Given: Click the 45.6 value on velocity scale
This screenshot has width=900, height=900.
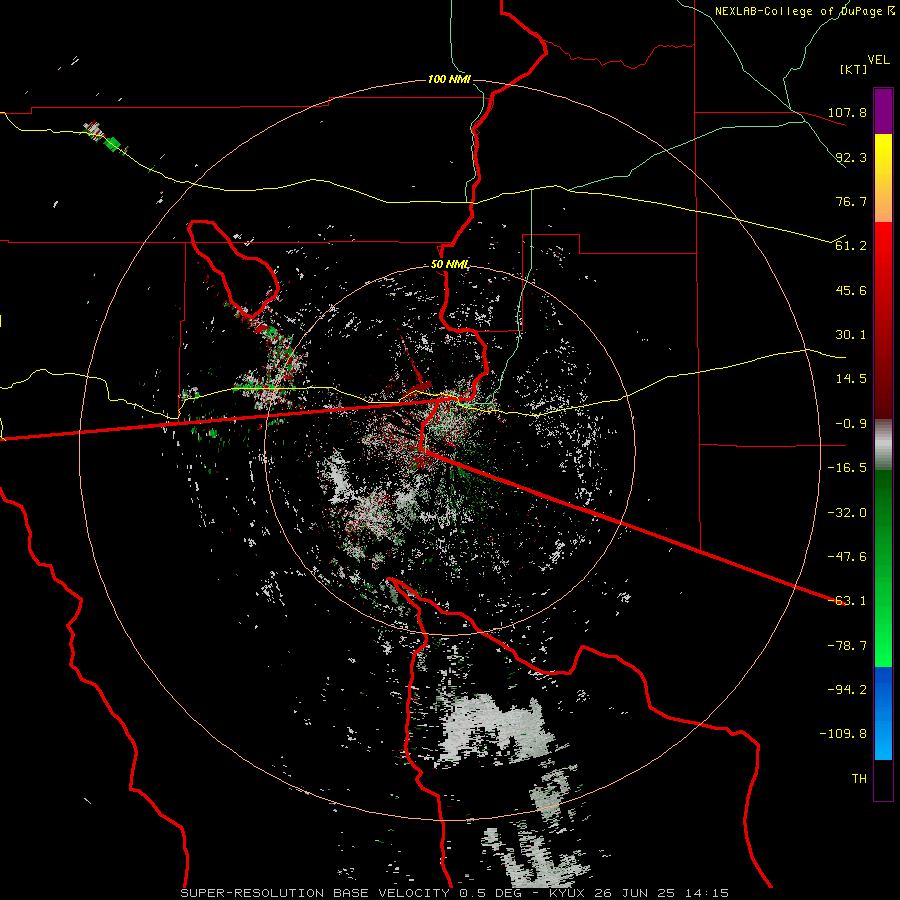Looking at the screenshot, I should coord(851,290).
